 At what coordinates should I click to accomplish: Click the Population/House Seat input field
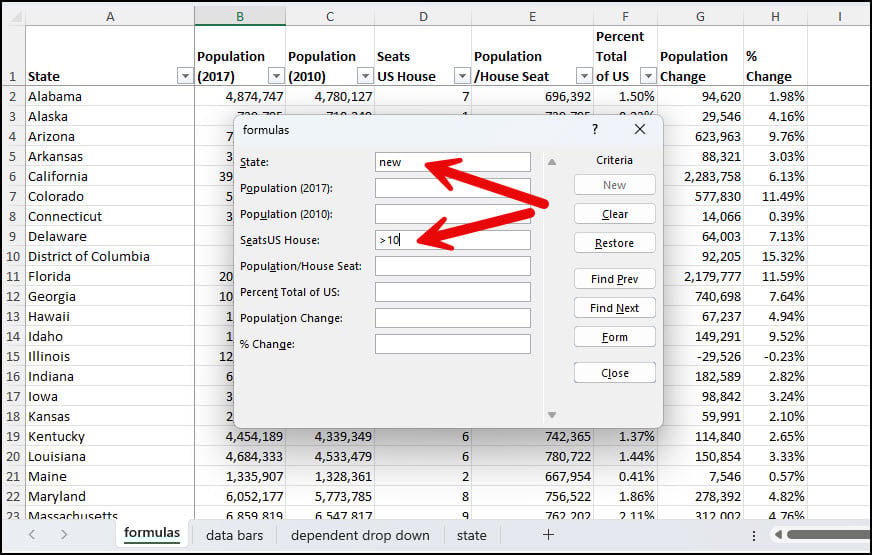tap(453, 266)
